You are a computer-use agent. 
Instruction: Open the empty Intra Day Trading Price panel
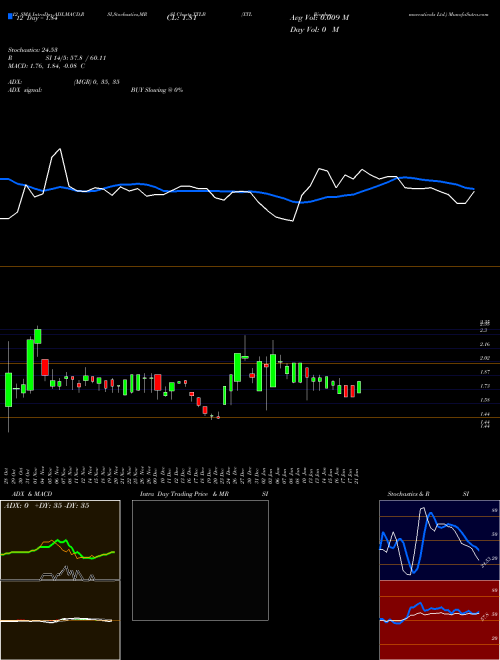200,560
